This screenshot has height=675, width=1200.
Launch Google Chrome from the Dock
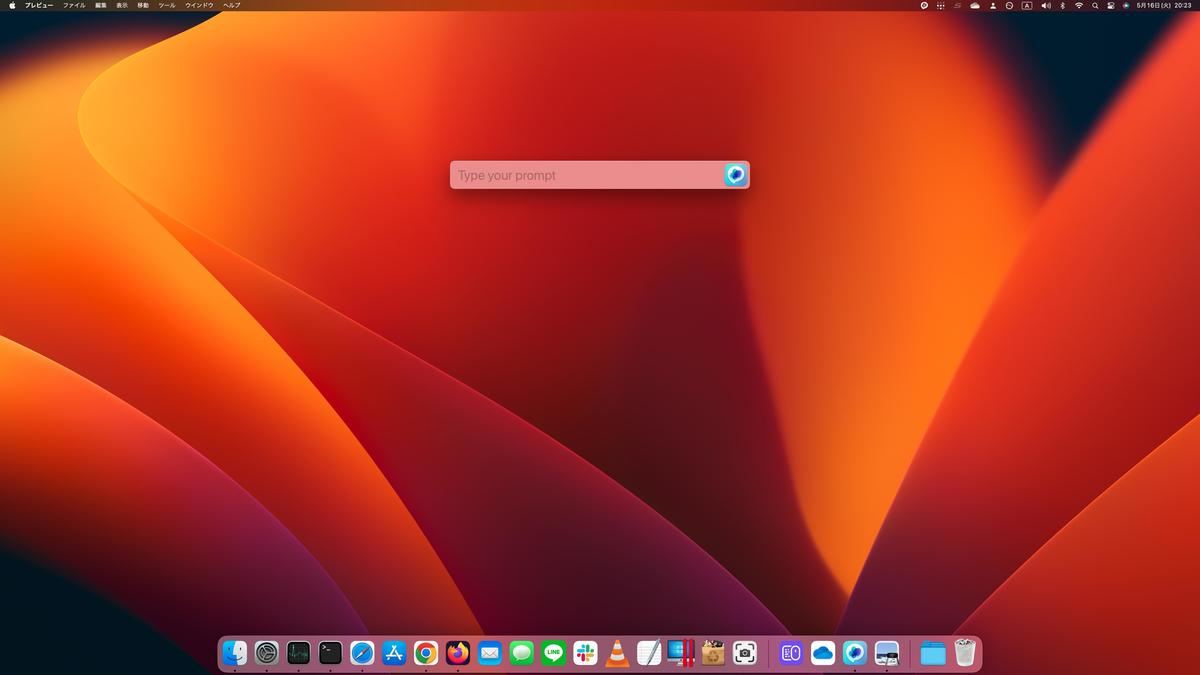(x=426, y=653)
